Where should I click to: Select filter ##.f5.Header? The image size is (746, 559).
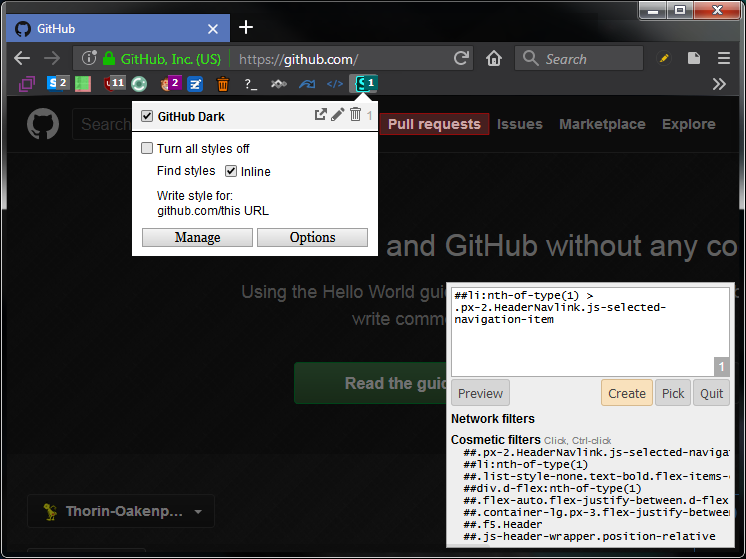(503, 524)
